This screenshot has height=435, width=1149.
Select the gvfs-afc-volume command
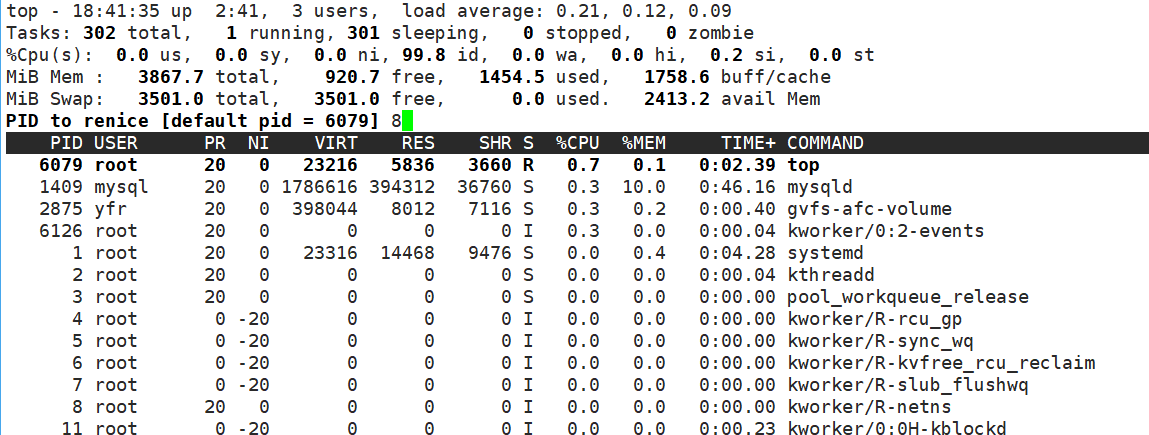point(869,209)
